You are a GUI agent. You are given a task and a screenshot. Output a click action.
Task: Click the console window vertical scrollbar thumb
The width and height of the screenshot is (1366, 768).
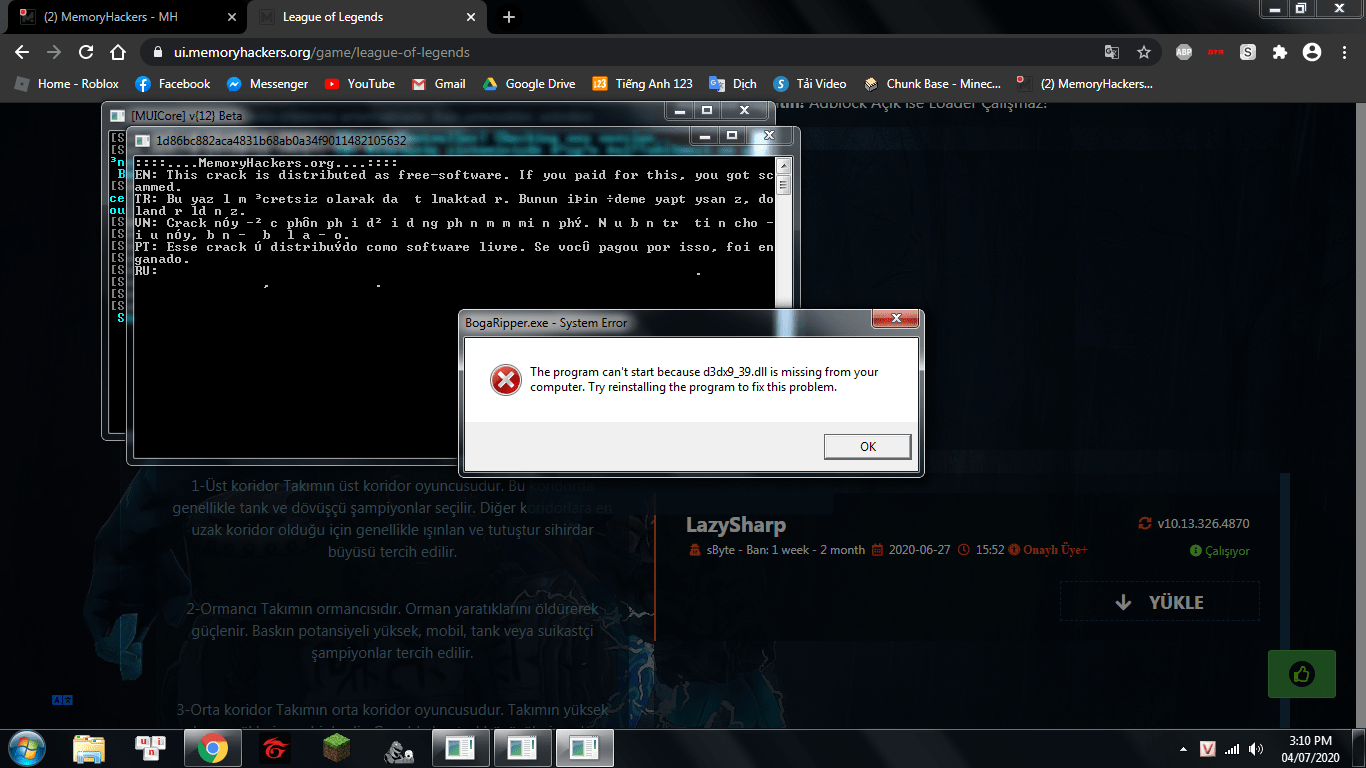[x=784, y=185]
